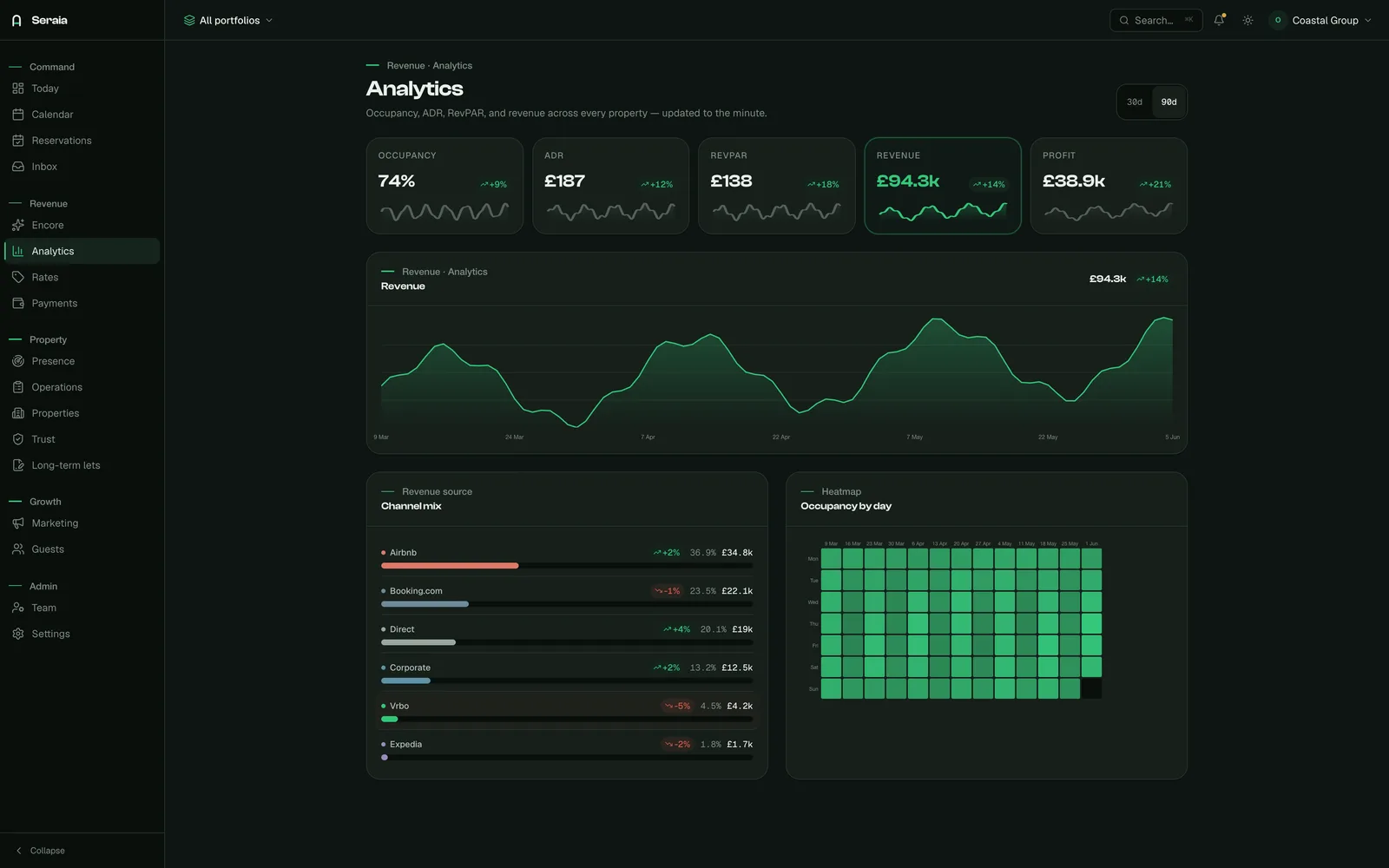
Task: Click the Revenue · Analytics breadcrumb
Action: [x=430, y=66]
